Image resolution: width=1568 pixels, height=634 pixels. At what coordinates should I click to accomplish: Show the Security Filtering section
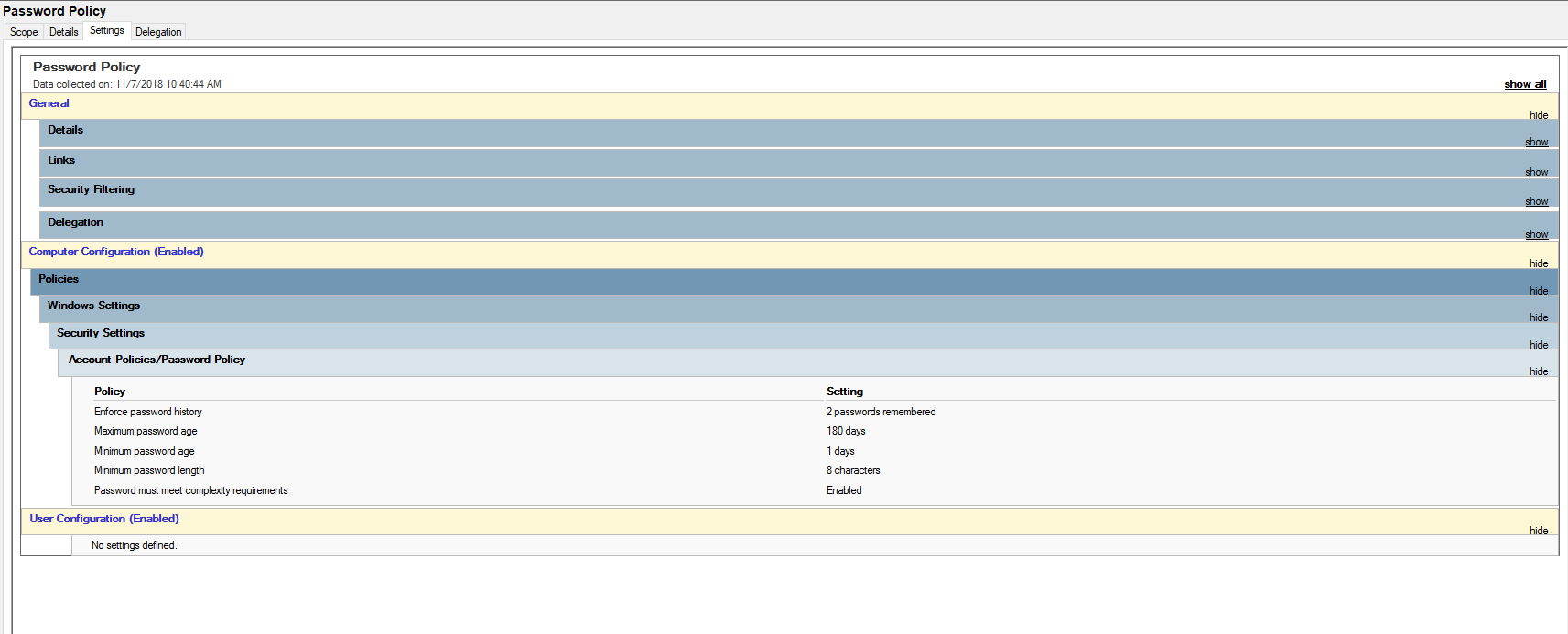1536,201
